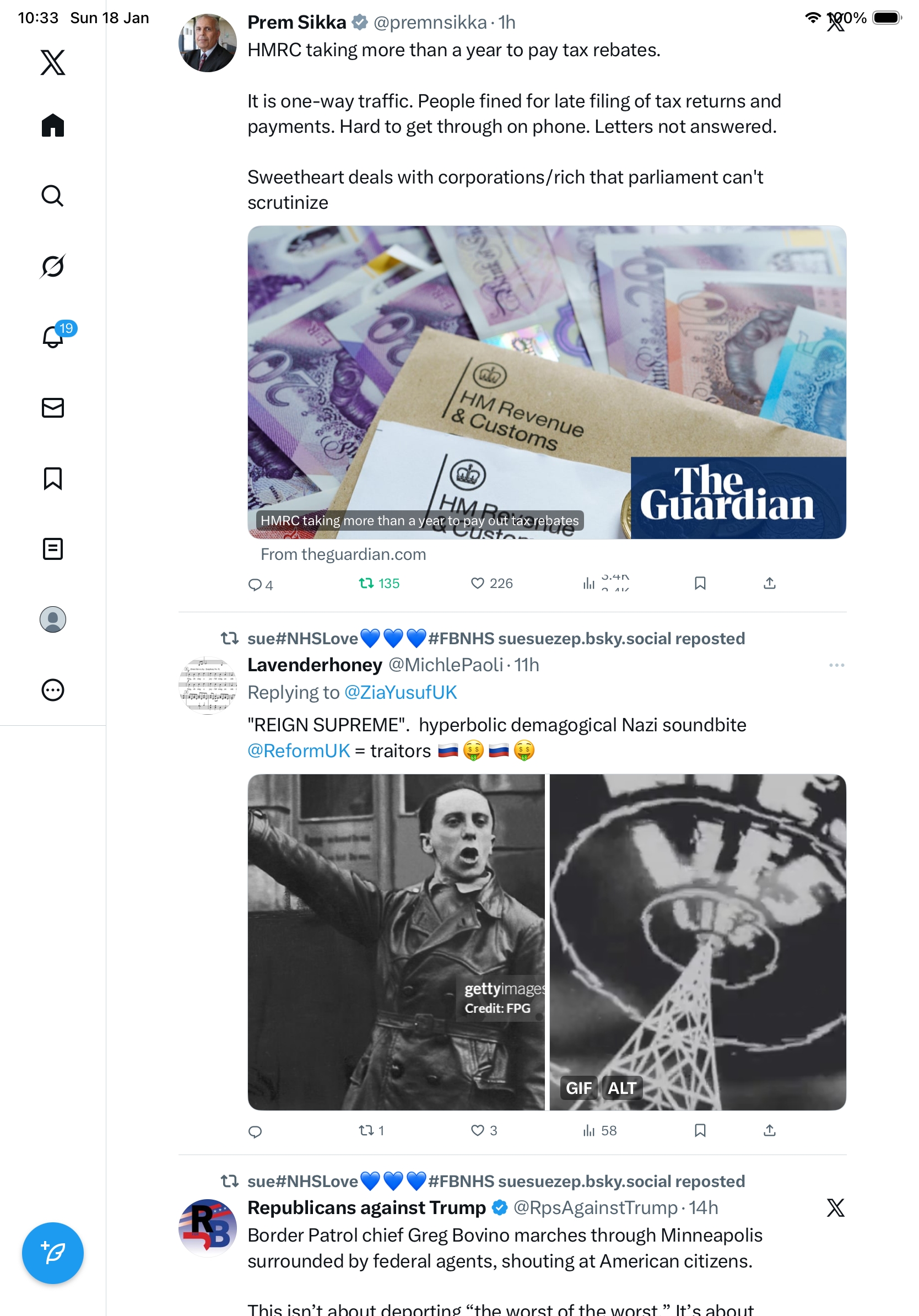Open Profile avatar icon in sidebar
The image size is (919, 1316).
pyautogui.click(x=53, y=619)
